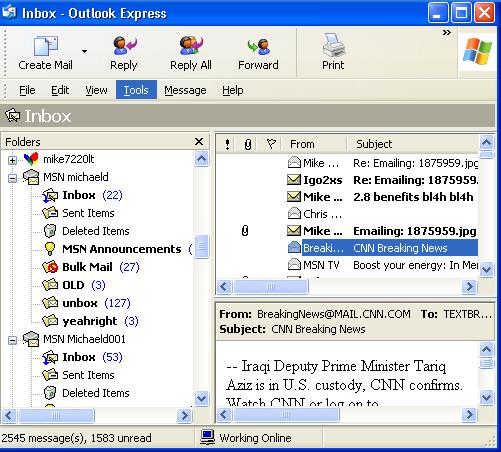Click the down arrow of folder list scrollbar
501x452 pixels.
(x=202, y=398)
